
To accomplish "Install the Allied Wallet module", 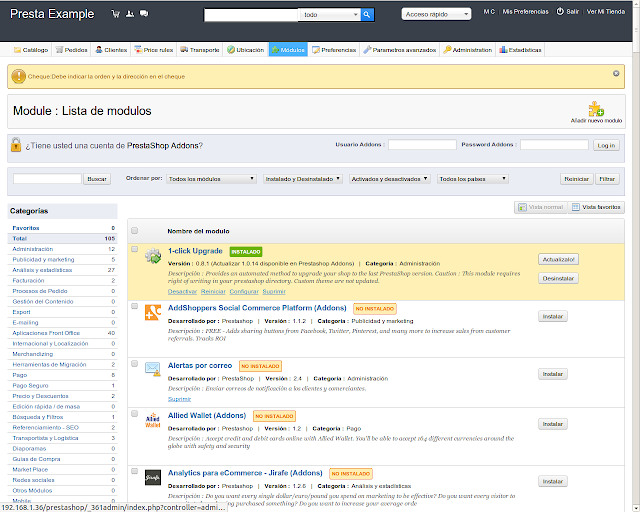I will [x=553, y=424].
